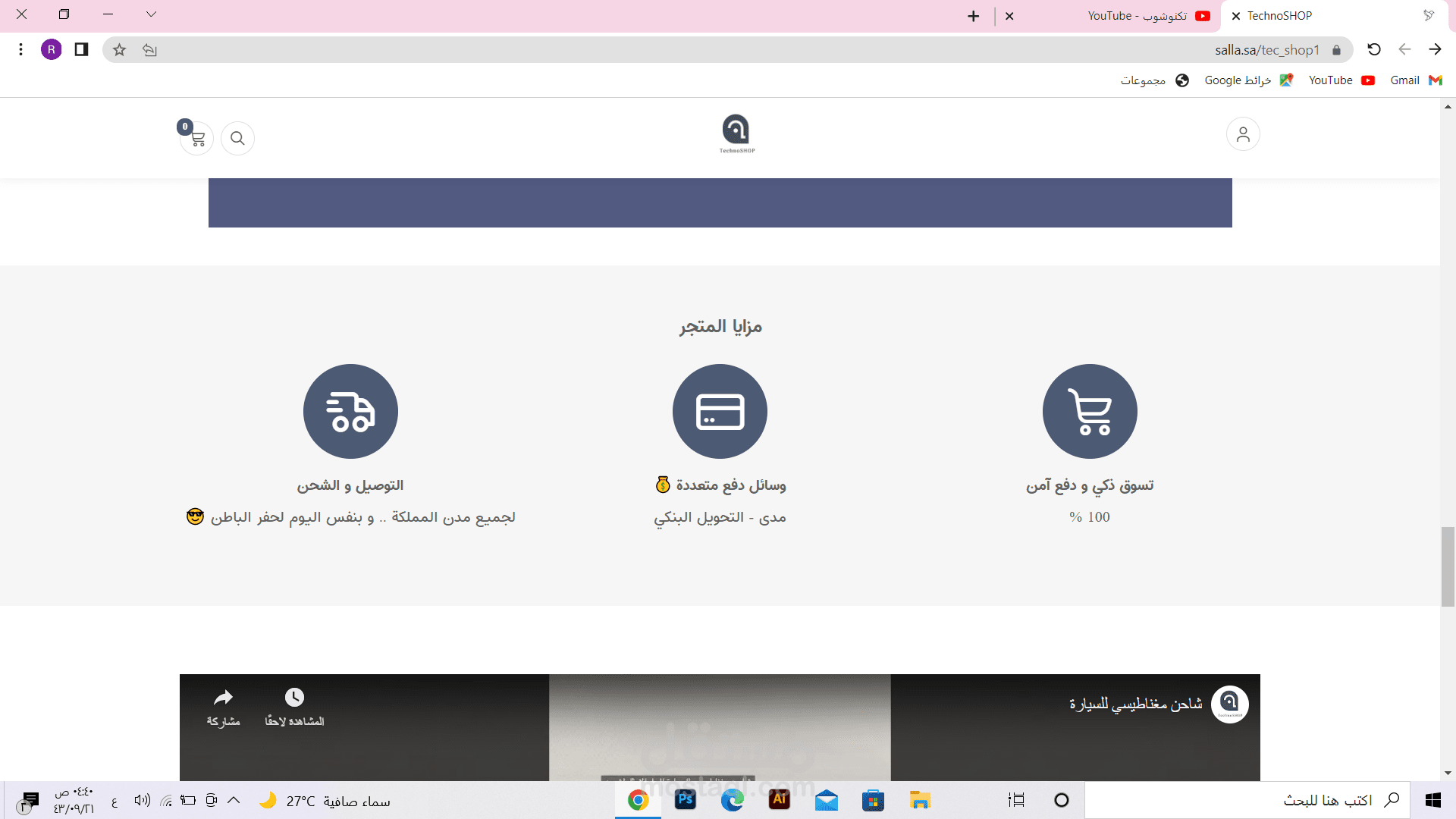The image size is (1456, 819).
Task: Click the store search magnifier icon
Action: pyautogui.click(x=237, y=139)
